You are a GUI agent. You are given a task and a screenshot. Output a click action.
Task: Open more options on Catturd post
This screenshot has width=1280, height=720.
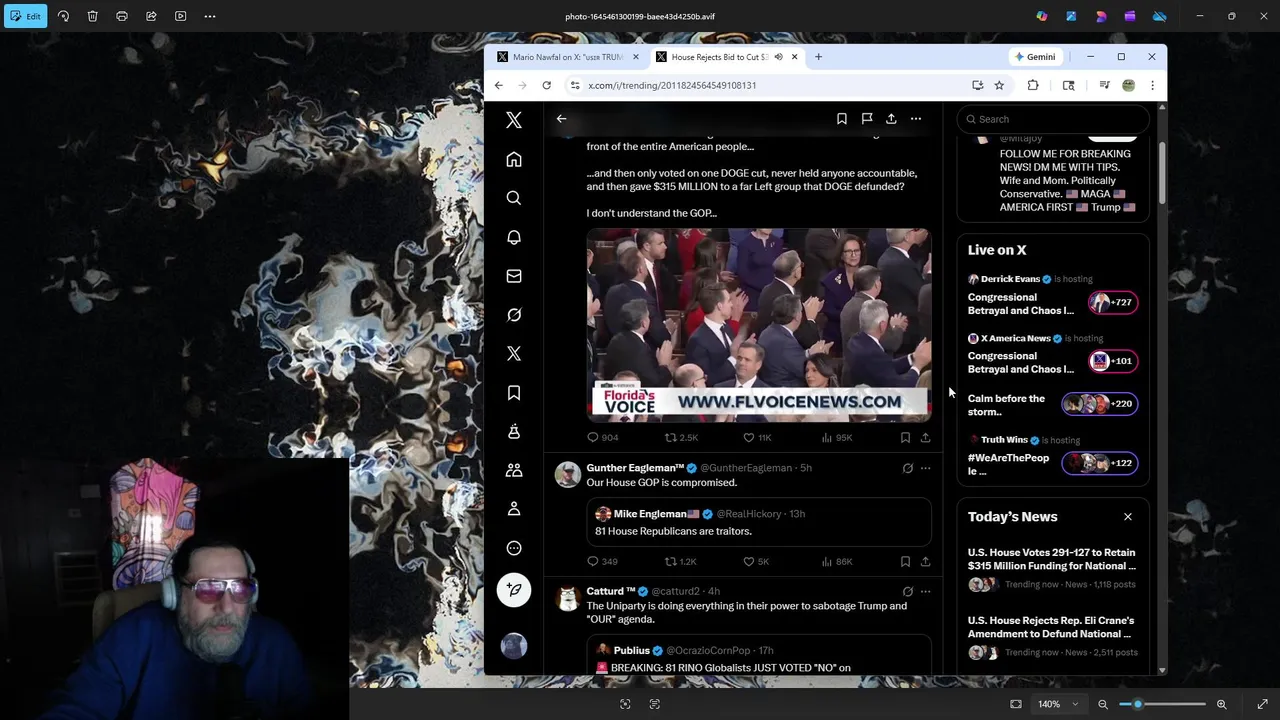[926, 591]
